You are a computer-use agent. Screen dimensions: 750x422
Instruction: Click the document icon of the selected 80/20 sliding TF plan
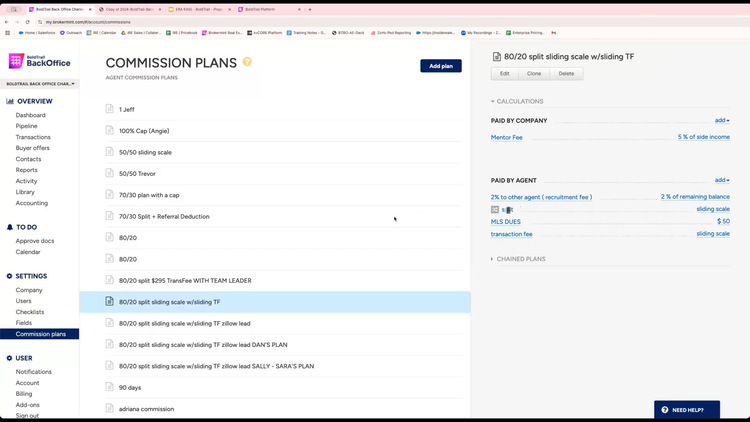(x=110, y=301)
